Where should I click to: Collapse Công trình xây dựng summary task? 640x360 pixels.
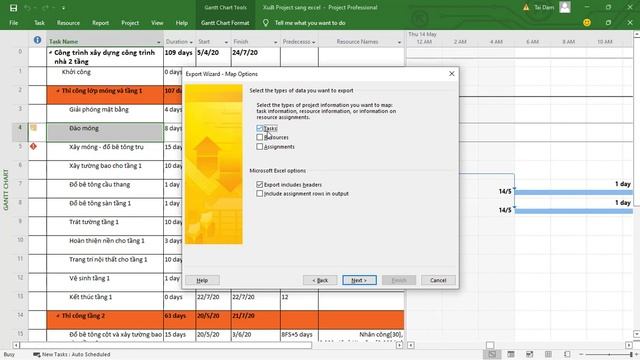pyautogui.click(x=51, y=53)
